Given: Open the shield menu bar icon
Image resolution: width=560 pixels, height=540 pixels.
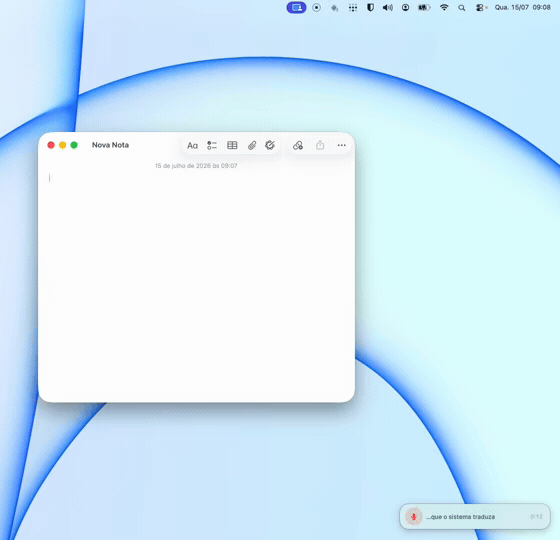Looking at the screenshot, I should (370, 8).
